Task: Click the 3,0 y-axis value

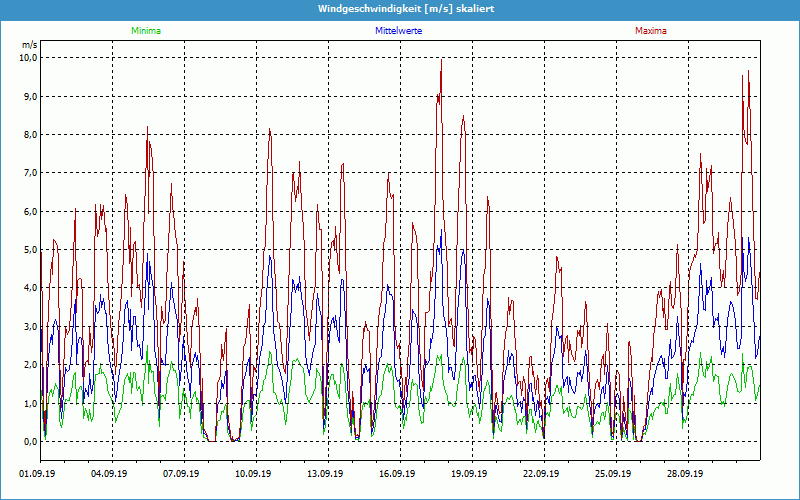Action: point(31,327)
